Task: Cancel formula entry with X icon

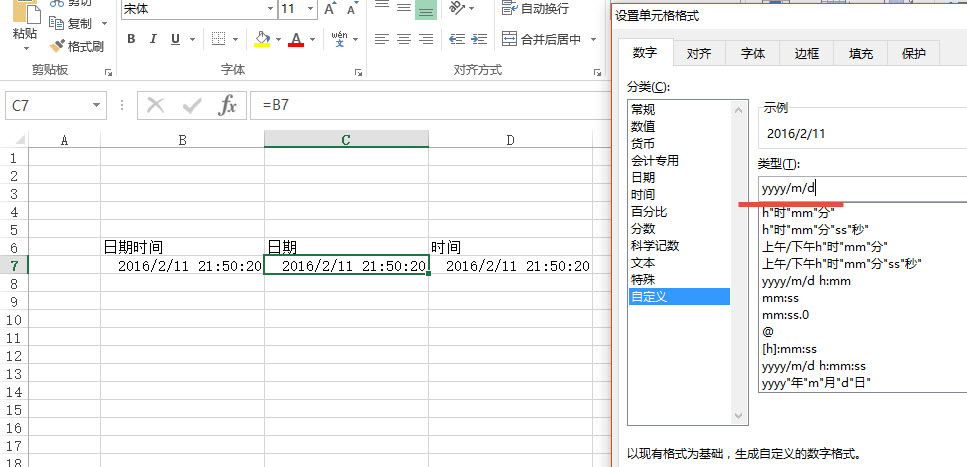Action: point(155,106)
